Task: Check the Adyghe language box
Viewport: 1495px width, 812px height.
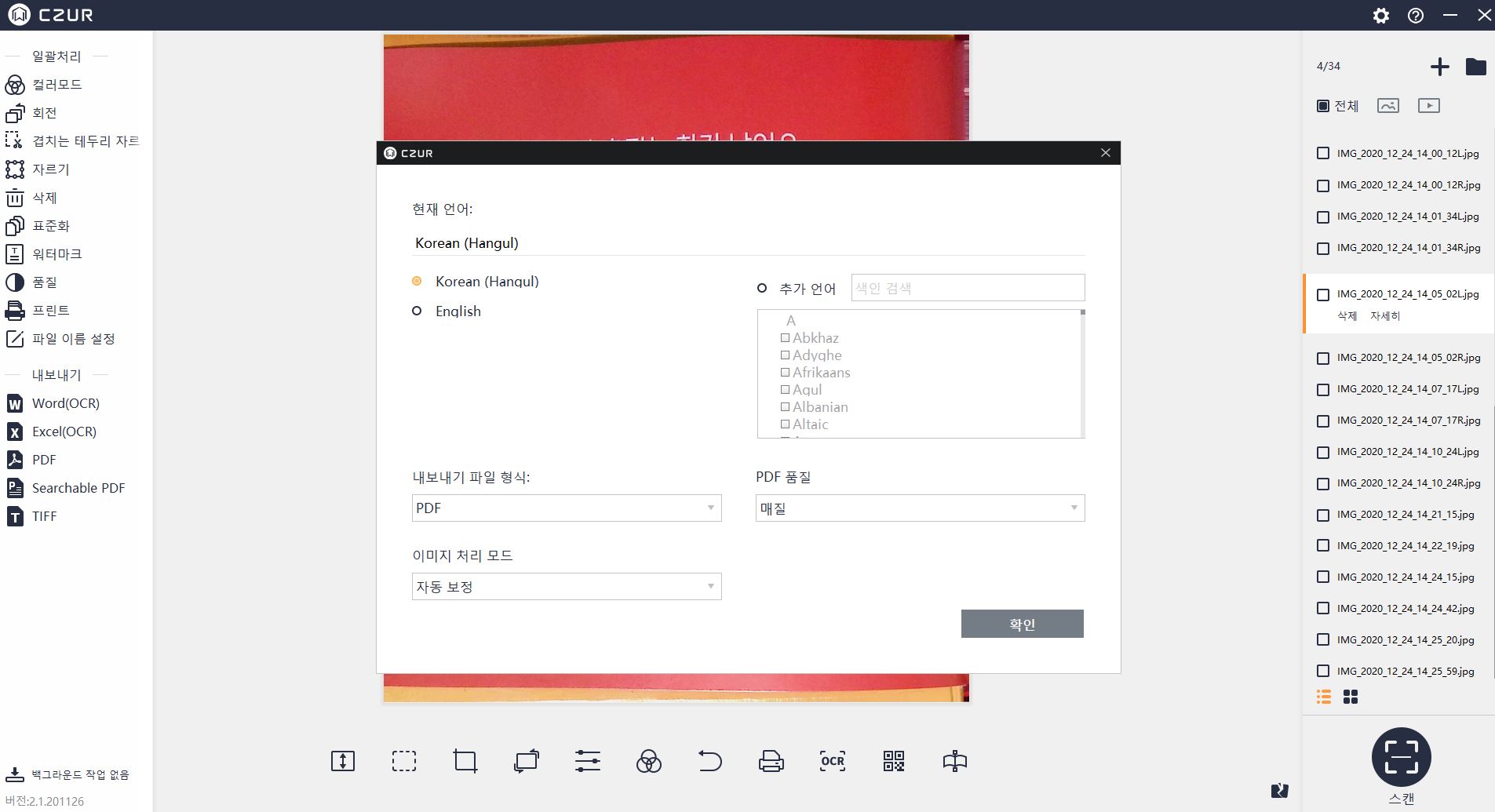Action: (x=785, y=355)
